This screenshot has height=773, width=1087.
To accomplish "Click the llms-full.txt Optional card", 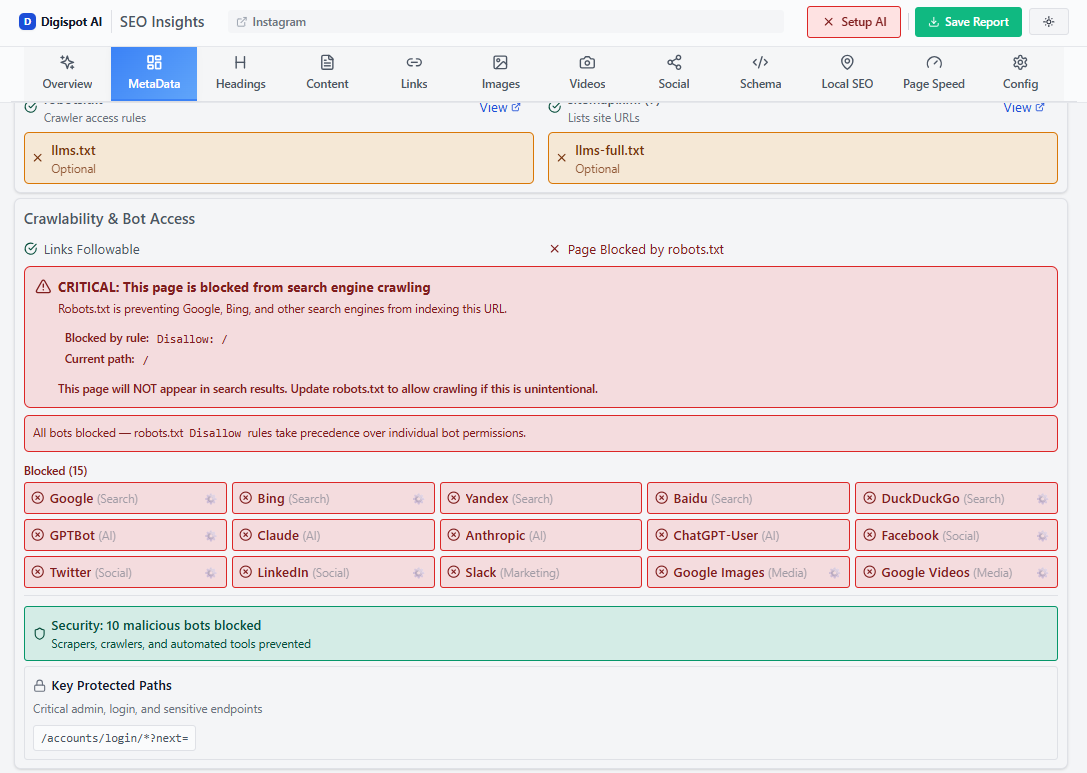I will [x=803, y=158].
